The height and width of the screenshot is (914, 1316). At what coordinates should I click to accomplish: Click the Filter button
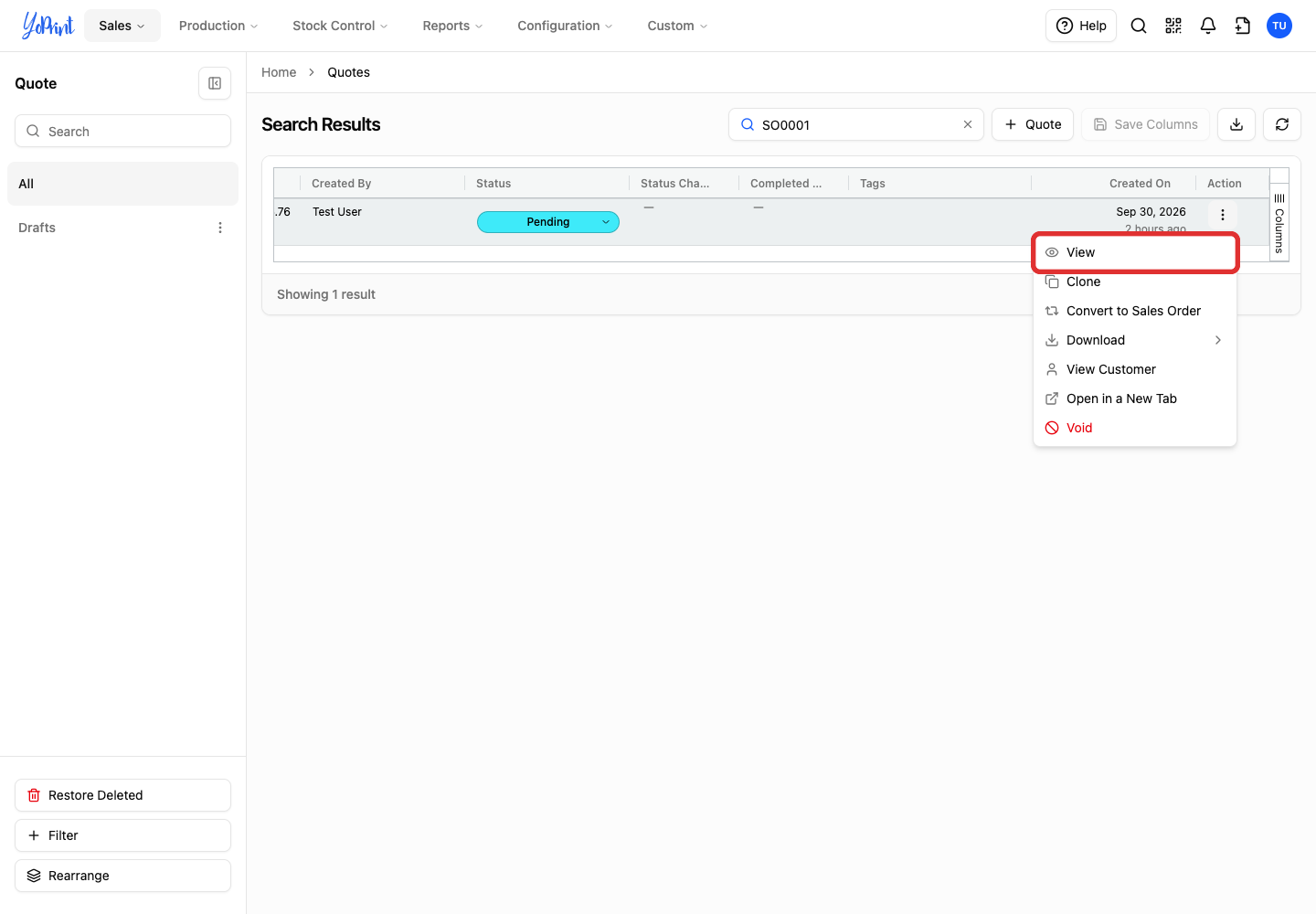(122, 835)
